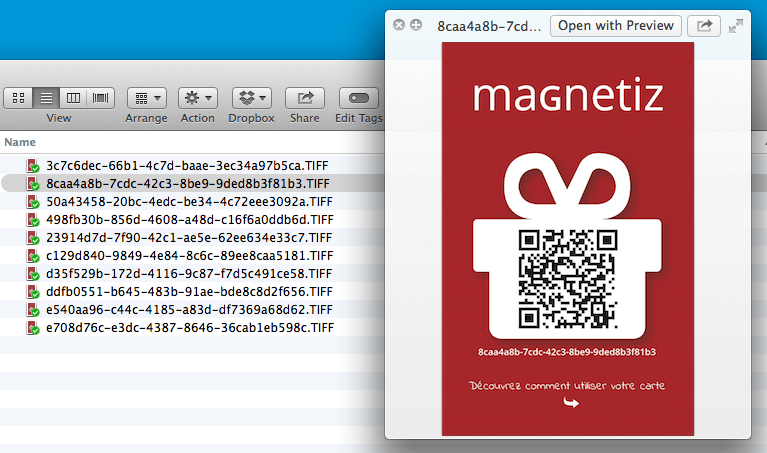The image size is (767, 453).
Task: Expand the Dropbox toolbar menu
Action: point(251,98)
